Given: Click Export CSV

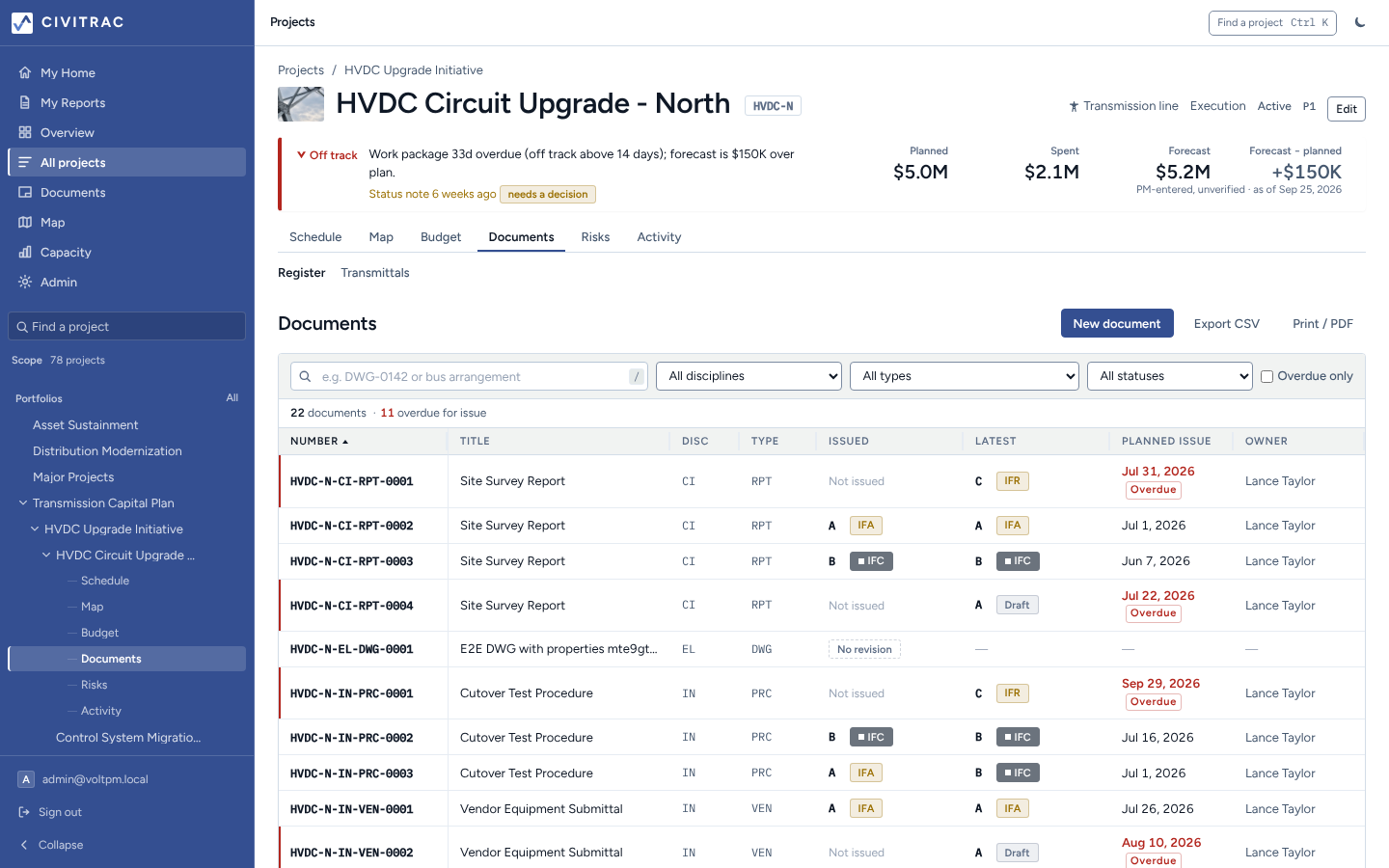Looking at the screenshot, I should coord(1227,324).
